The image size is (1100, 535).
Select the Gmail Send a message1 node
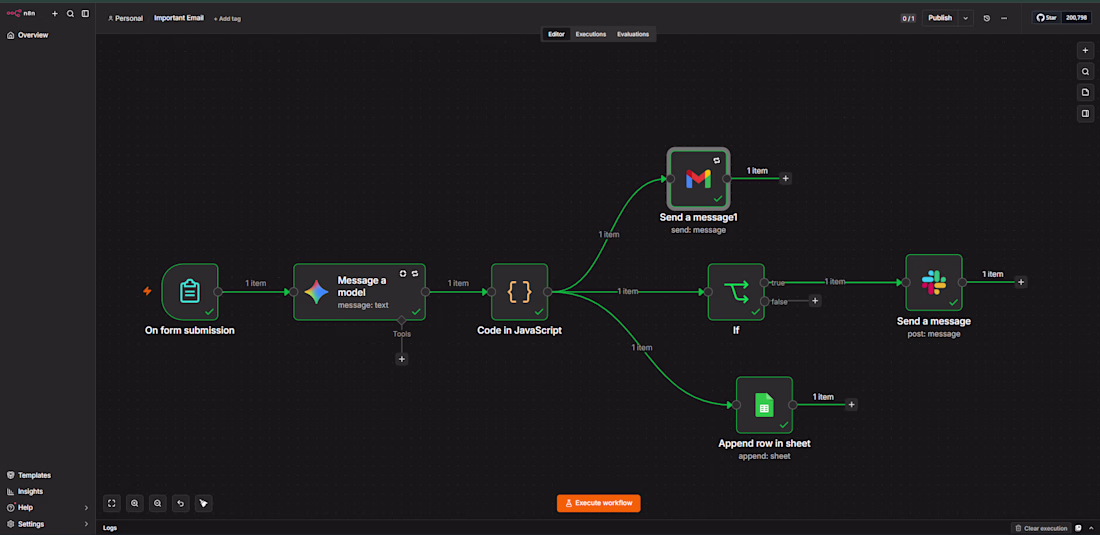(x=699, y=179)
